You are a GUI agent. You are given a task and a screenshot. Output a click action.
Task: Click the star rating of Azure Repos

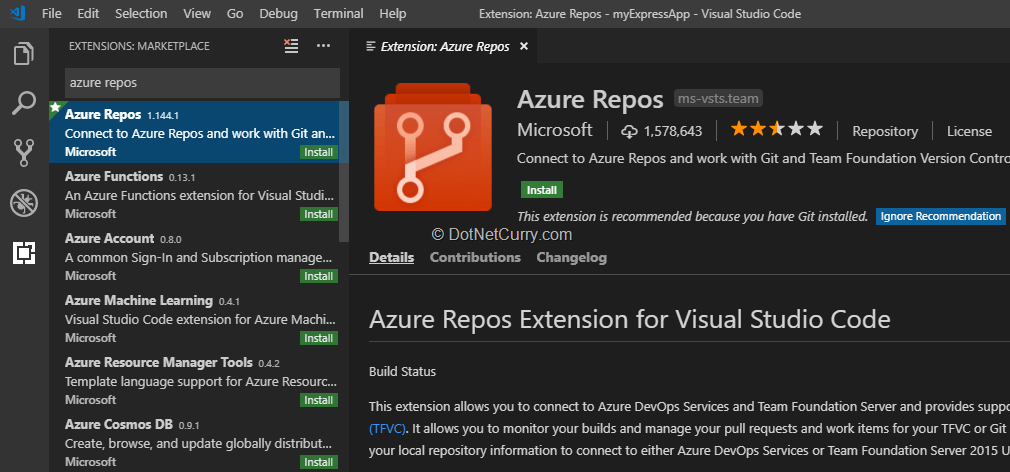(777, 129)
